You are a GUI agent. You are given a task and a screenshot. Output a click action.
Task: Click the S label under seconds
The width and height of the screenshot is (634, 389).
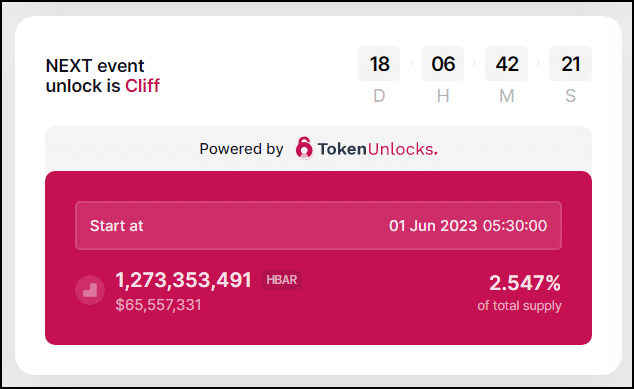click(x=570, y=96)
